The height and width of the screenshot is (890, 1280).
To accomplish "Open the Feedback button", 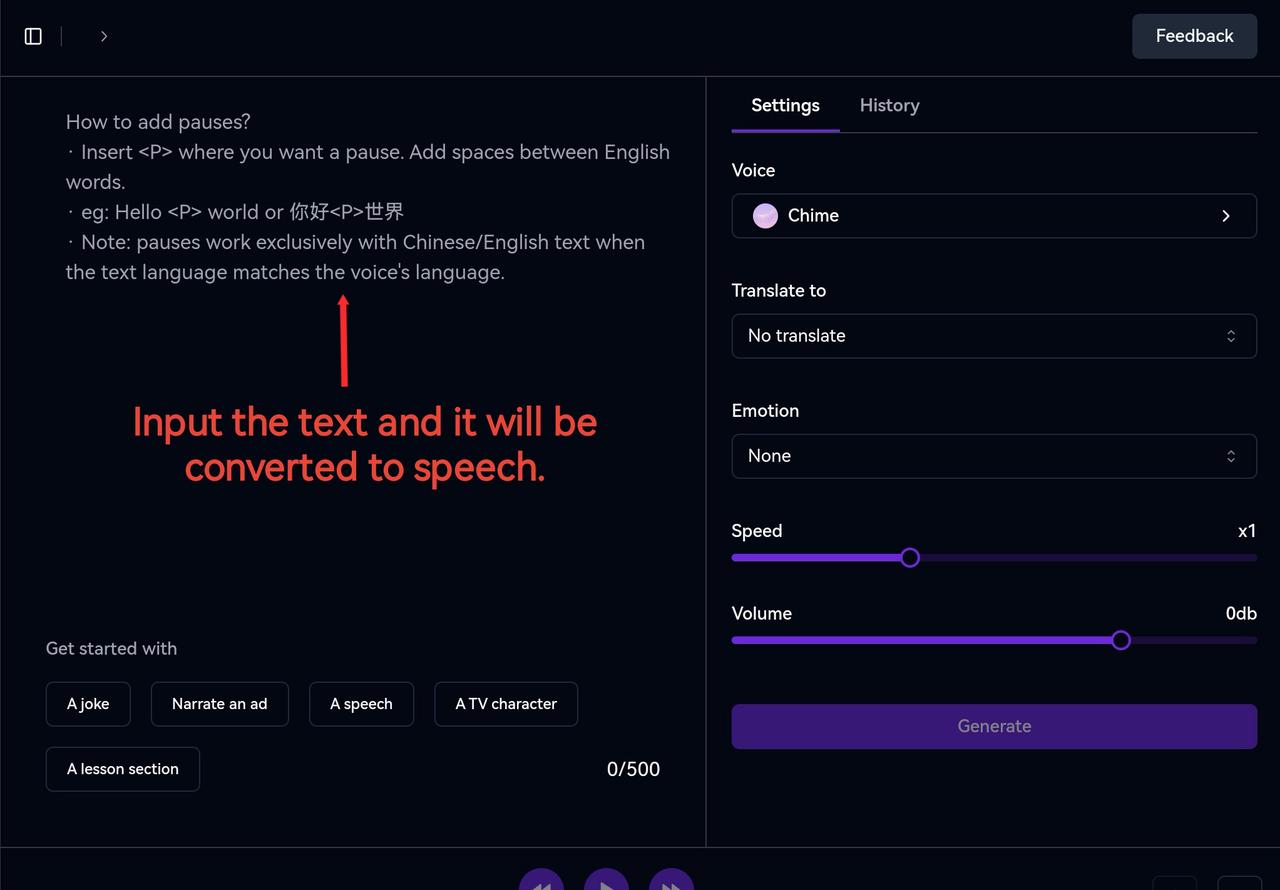I will [1194, 36].
